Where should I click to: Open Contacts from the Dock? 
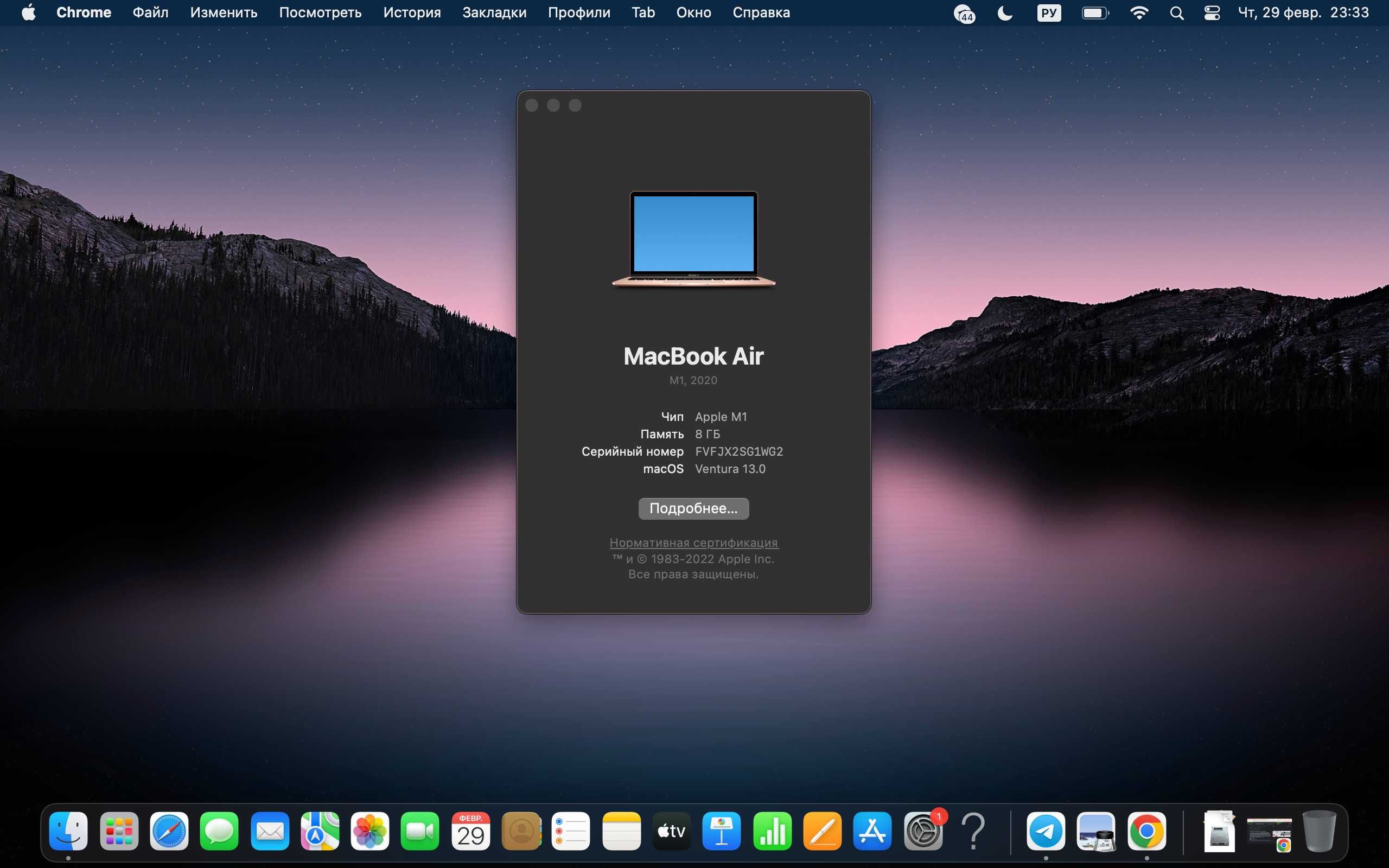pos(521,831)
